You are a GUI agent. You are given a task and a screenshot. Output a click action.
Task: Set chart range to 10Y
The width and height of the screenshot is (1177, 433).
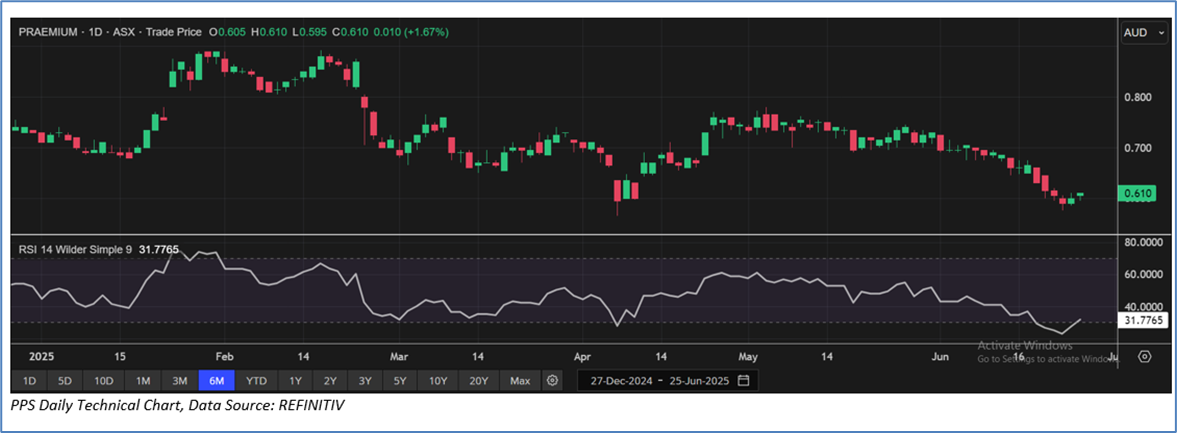(438, 380)
